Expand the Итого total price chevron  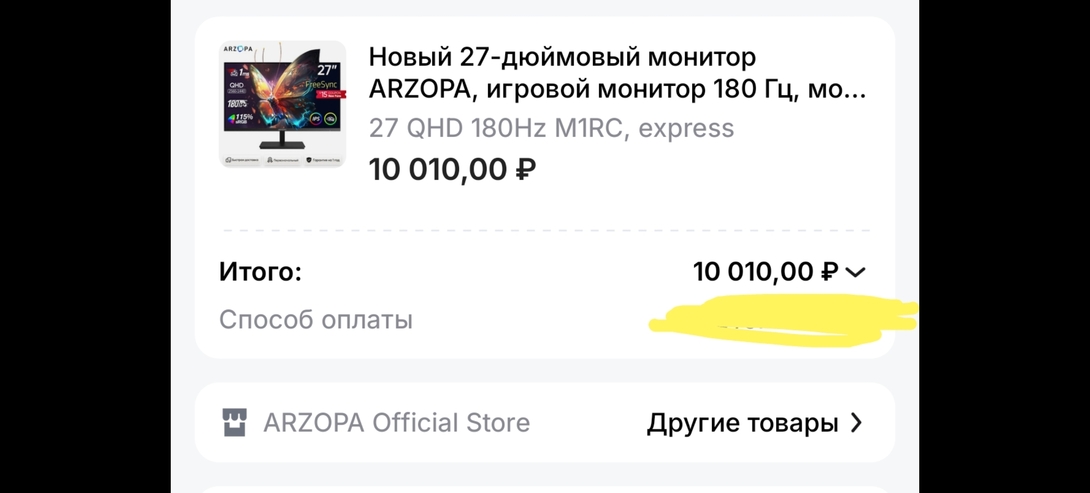(856, 272)
